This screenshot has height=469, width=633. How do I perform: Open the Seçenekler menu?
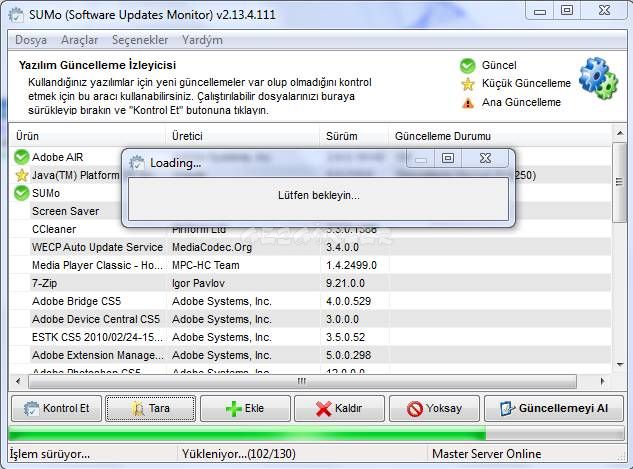click(140, 40)
